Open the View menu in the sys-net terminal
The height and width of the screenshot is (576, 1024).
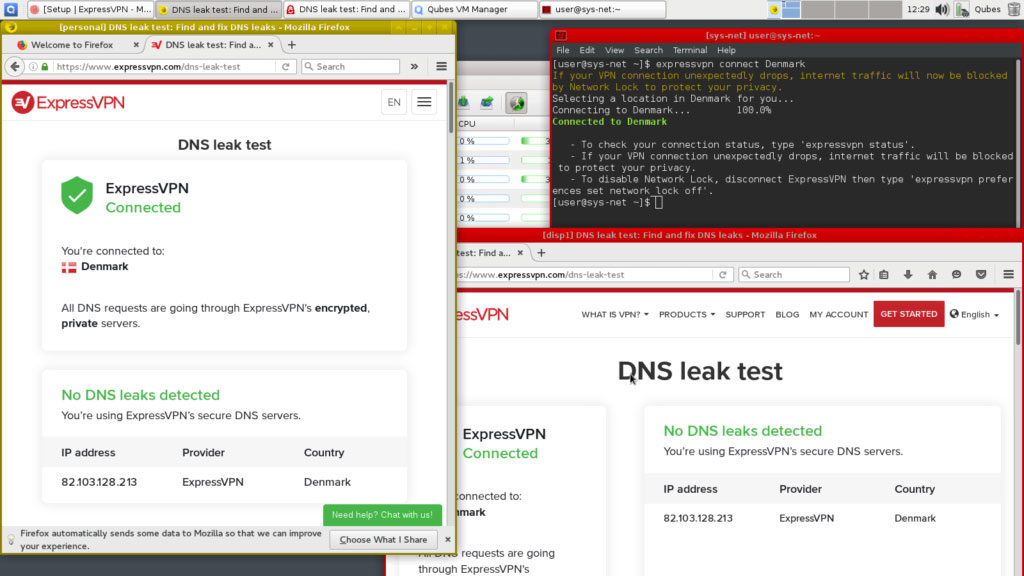(615, 50)
